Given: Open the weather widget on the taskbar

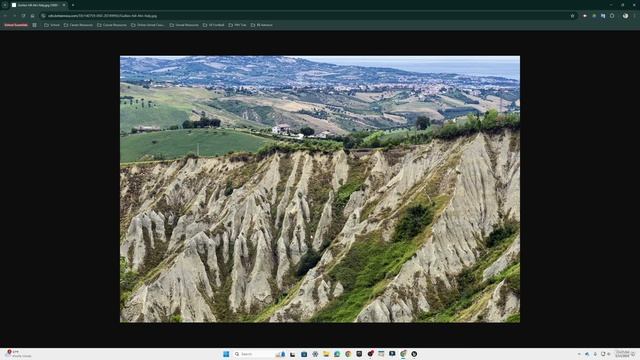Looking at the screenshot, I should [18, 354].
